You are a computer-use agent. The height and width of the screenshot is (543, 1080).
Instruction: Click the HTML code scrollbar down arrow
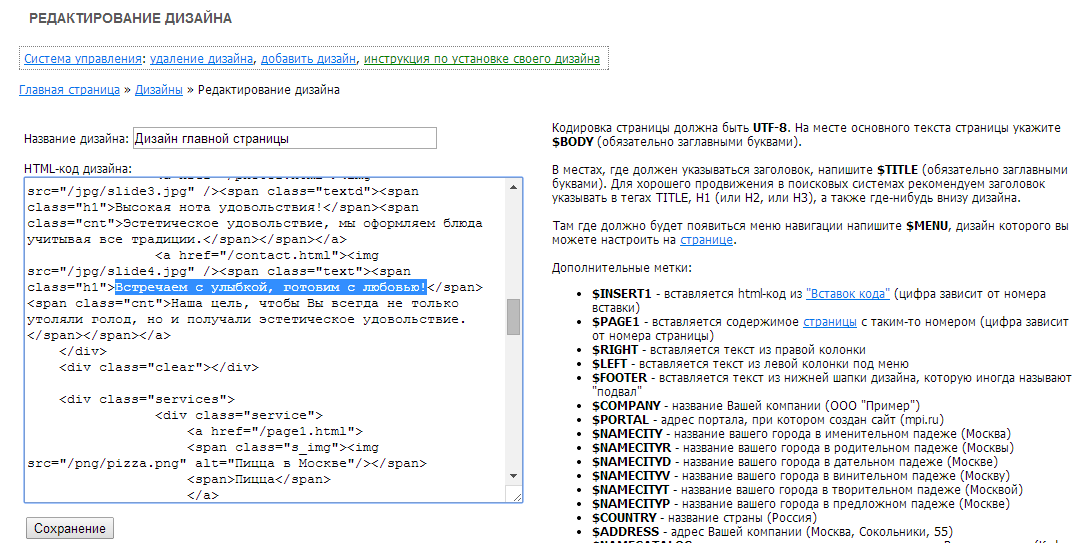[x=514, y=478]
